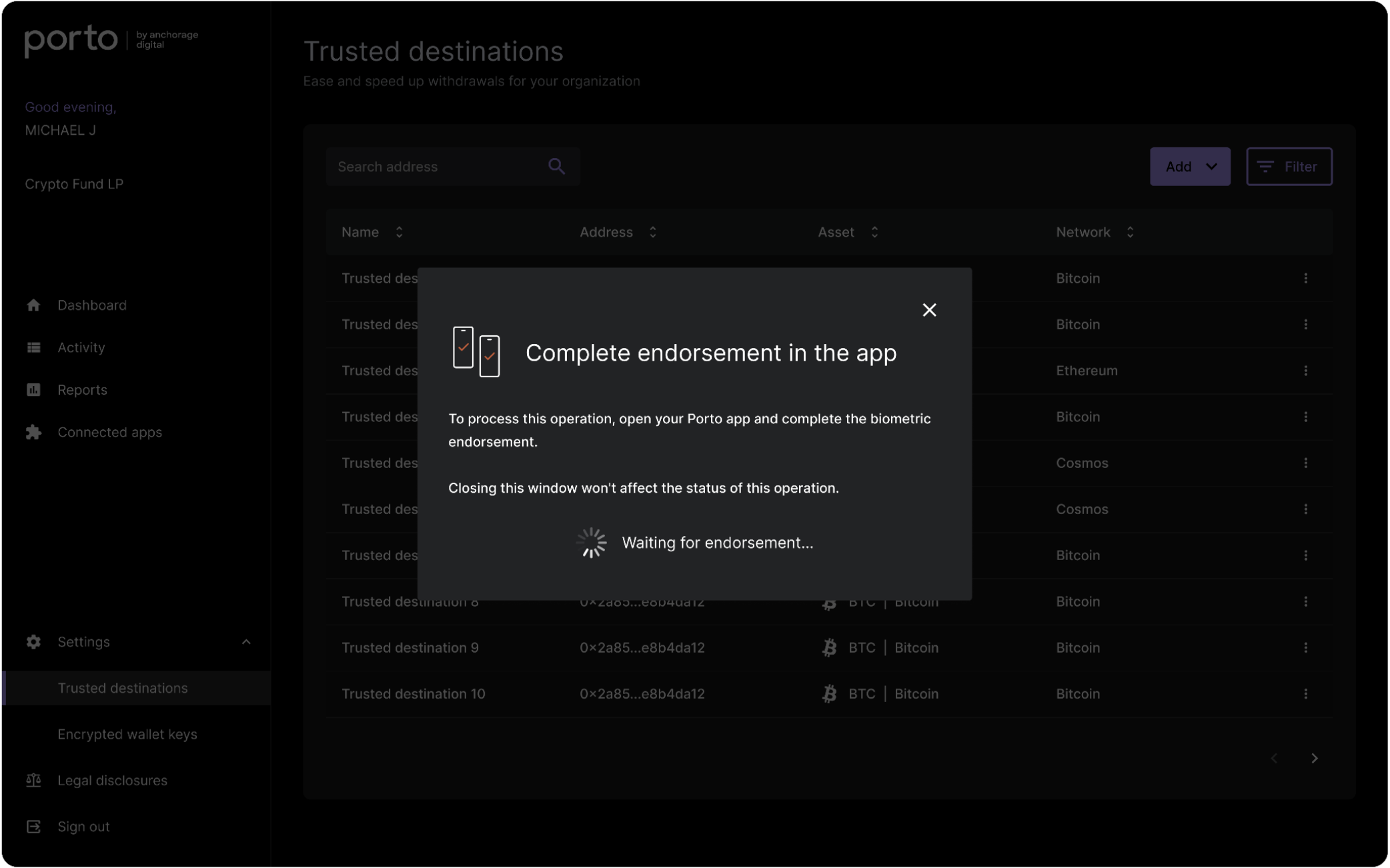Click the "Ethereum" network cell
Image resolution: width=1390 pixels, height=868 pixels.
click(x=1087, y=371)
